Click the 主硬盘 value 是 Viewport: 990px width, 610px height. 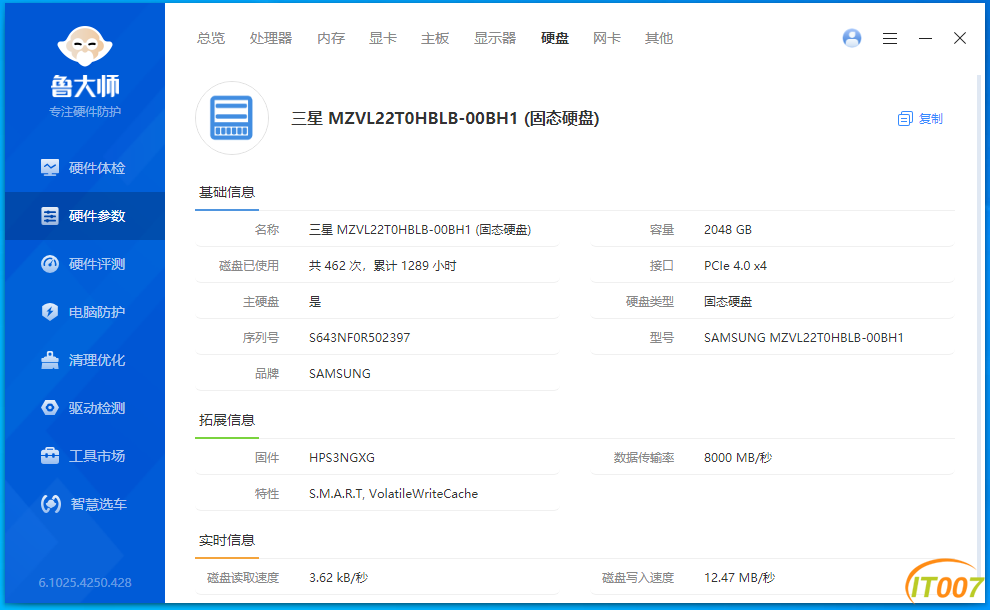pyautogui.click(x=315, y=302)
